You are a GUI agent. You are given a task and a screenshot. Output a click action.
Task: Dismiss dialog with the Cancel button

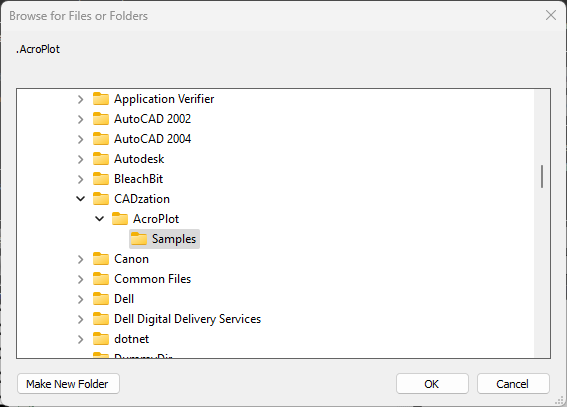pos(513,384)
